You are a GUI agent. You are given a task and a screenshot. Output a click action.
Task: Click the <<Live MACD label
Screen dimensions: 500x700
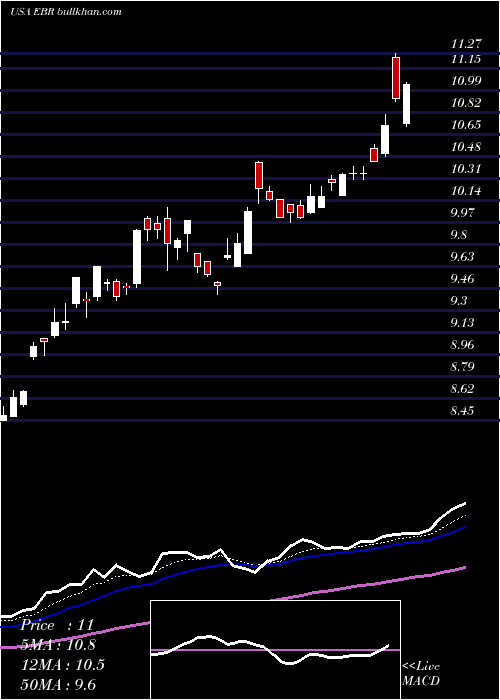point(421,673)
